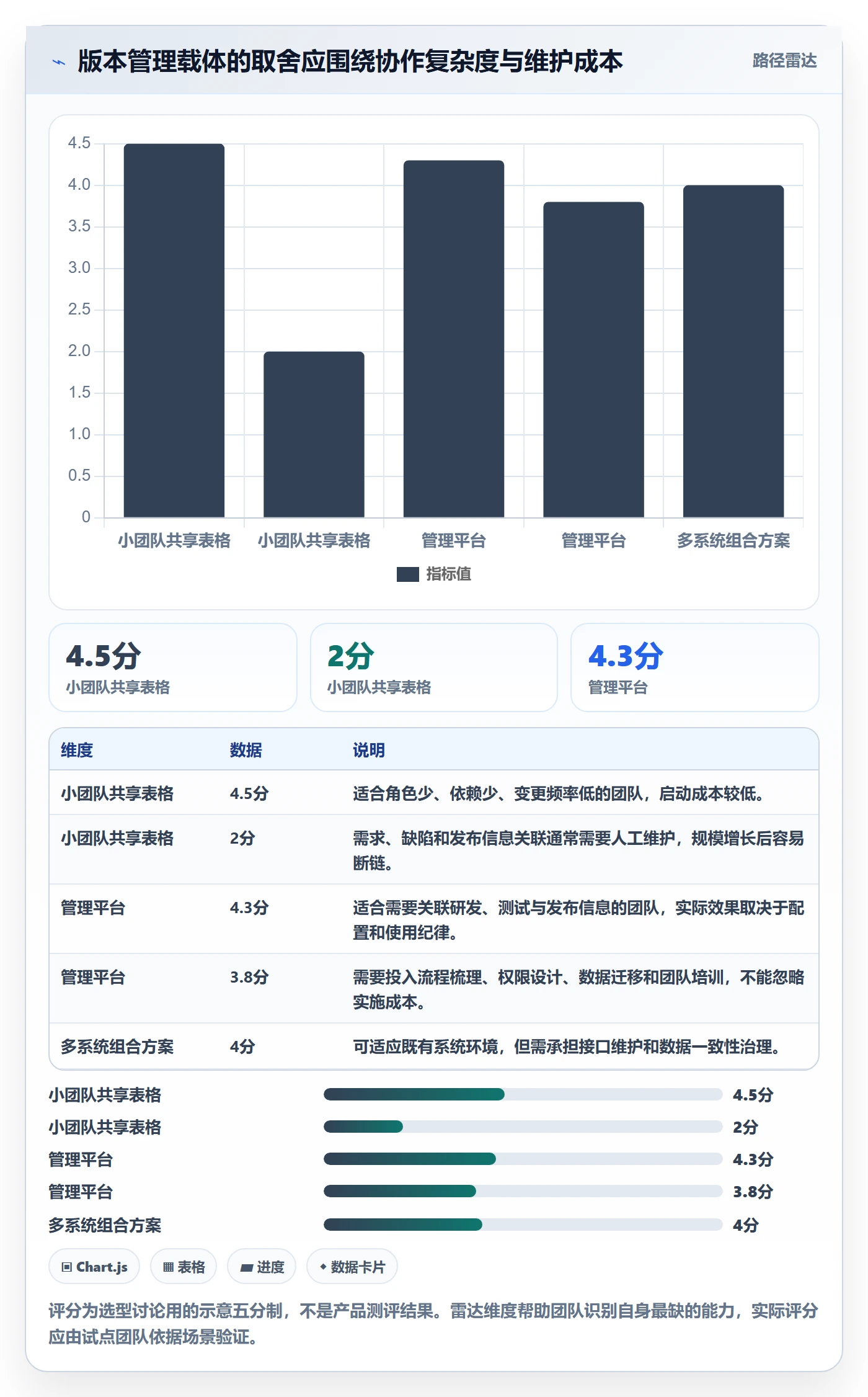Click the progress bar labeled 2分
The height and width of the screenshot is (1397, 868).
click(523, 1127)
